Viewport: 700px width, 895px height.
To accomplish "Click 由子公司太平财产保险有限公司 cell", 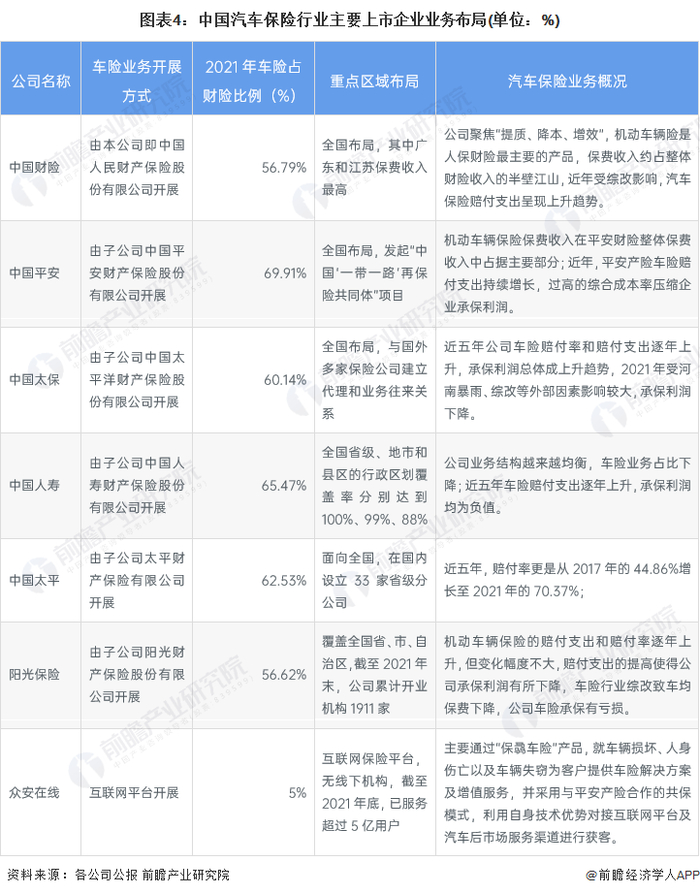I will [137, 580].
